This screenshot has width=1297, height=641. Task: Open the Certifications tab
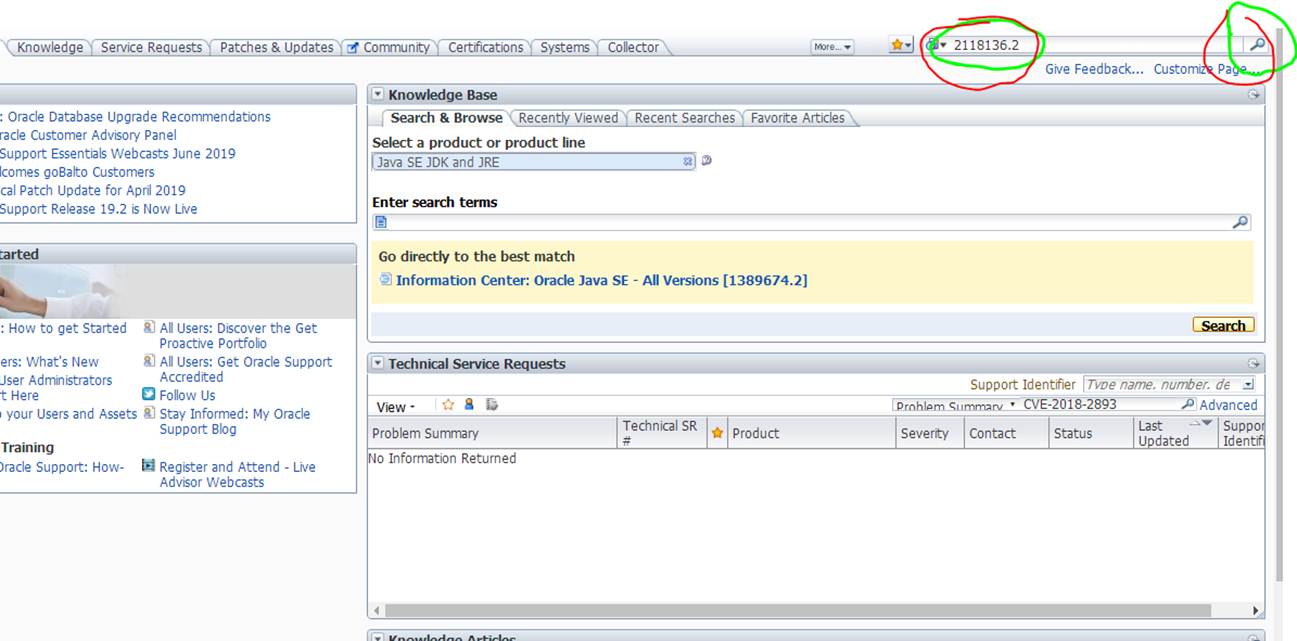tap(485, 47)
